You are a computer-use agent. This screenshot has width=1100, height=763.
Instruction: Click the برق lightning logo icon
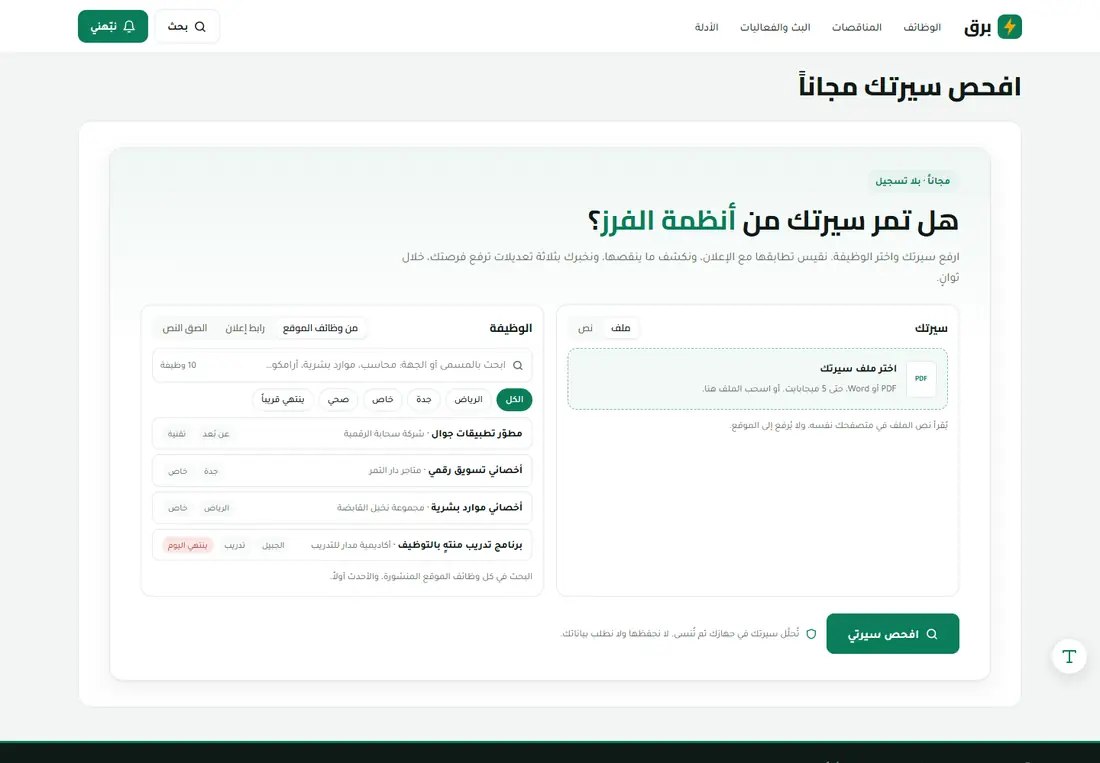(x=1010, y=27)
